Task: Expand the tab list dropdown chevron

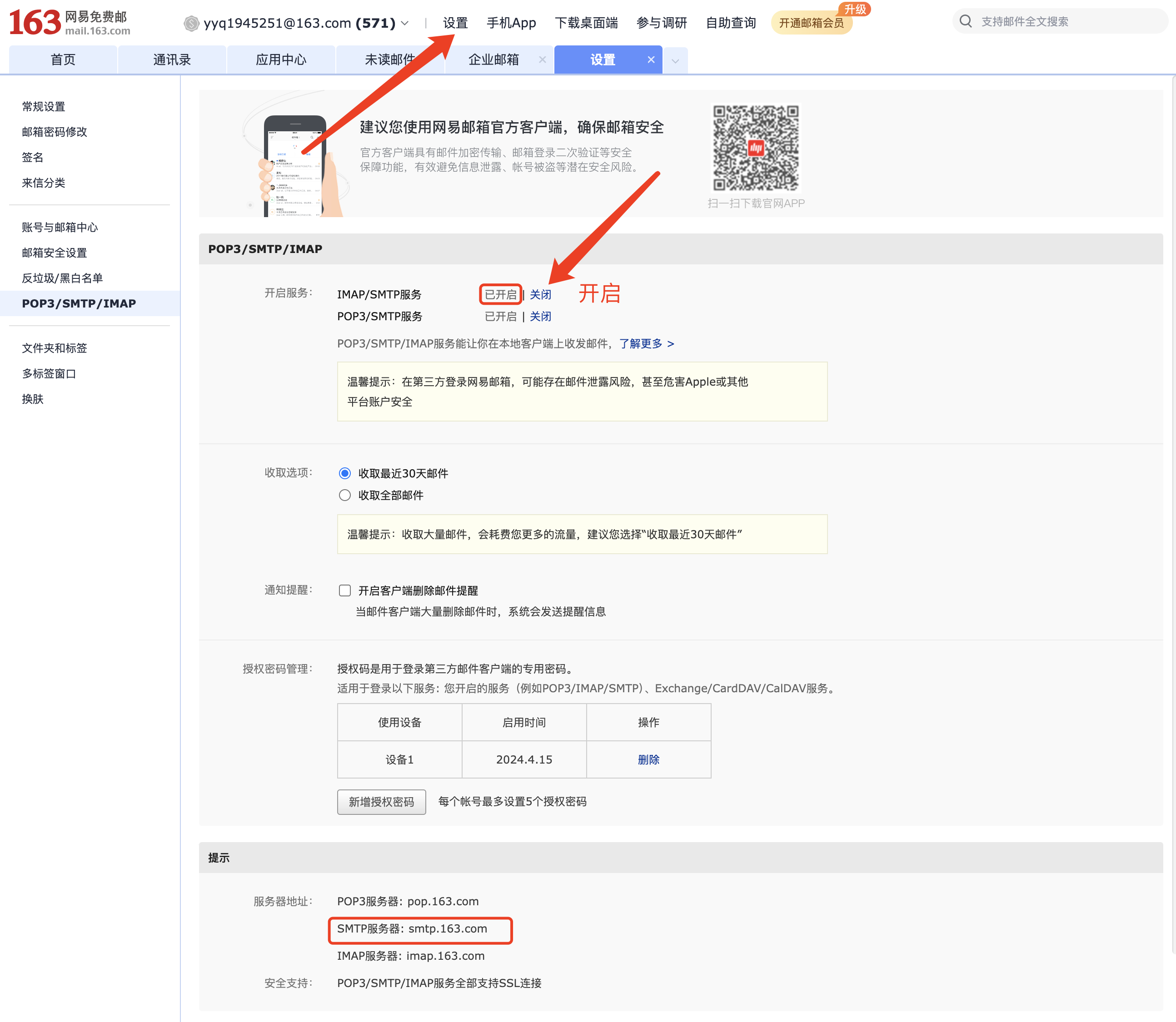Action: (676, 61)
